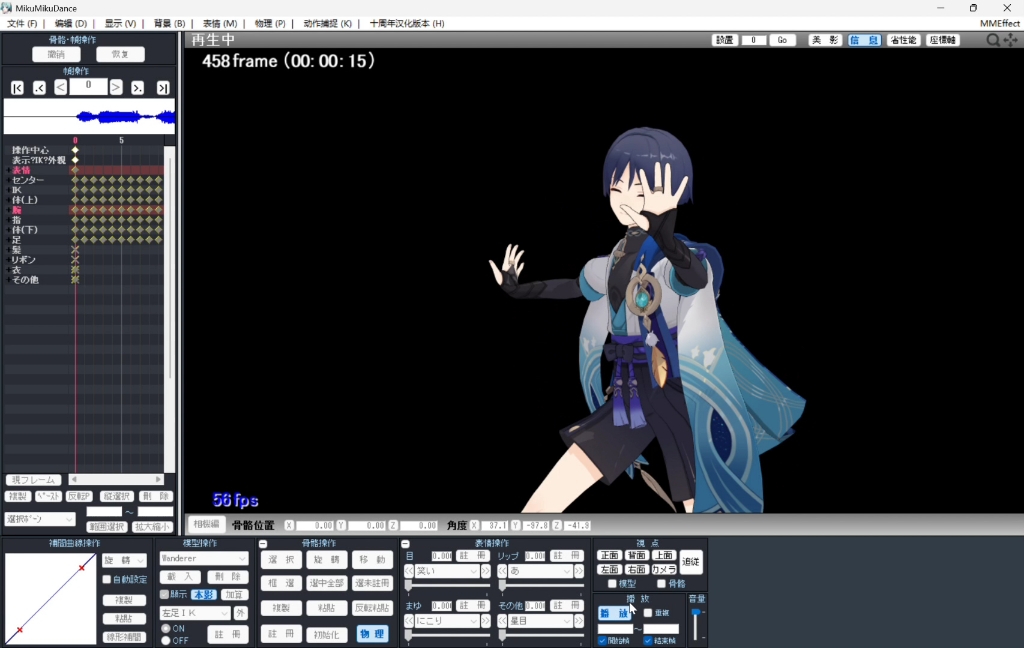Click 物理 button in bone panel

click(x=372, y=634)
